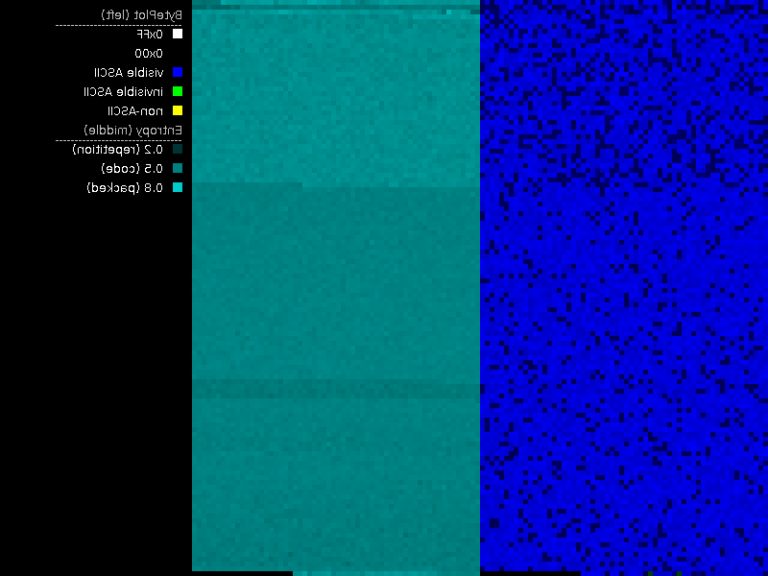This screenshot has width=768, height=576.
Task: Click the dark 0.2 repetition swatch
Action: [178, 149]
